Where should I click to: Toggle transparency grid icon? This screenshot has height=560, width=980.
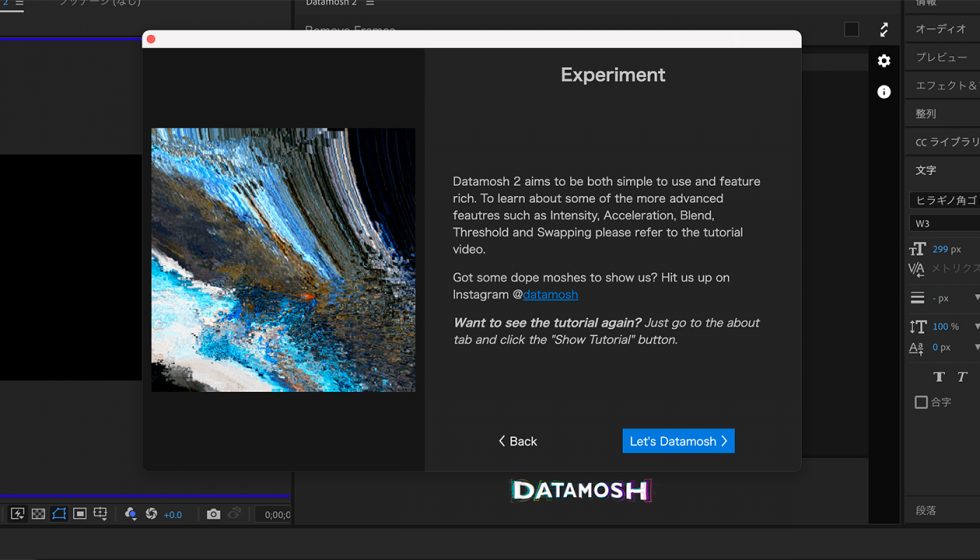38,514
